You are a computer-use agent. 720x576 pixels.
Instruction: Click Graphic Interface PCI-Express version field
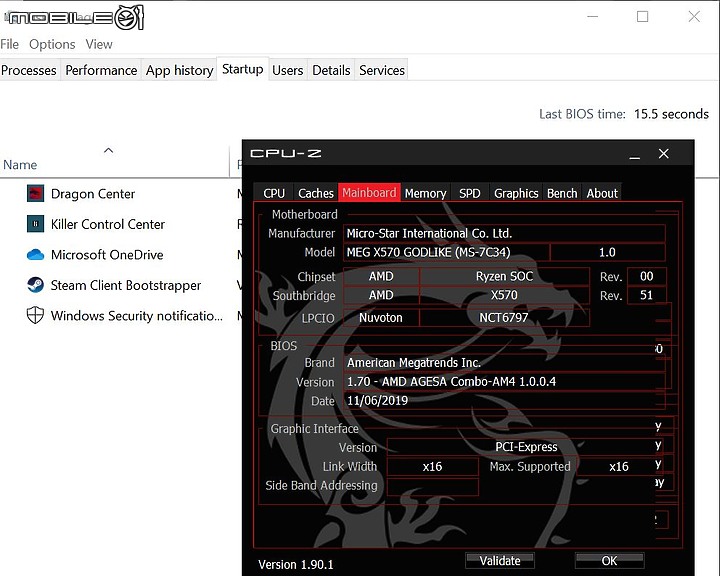click(526, 447)
